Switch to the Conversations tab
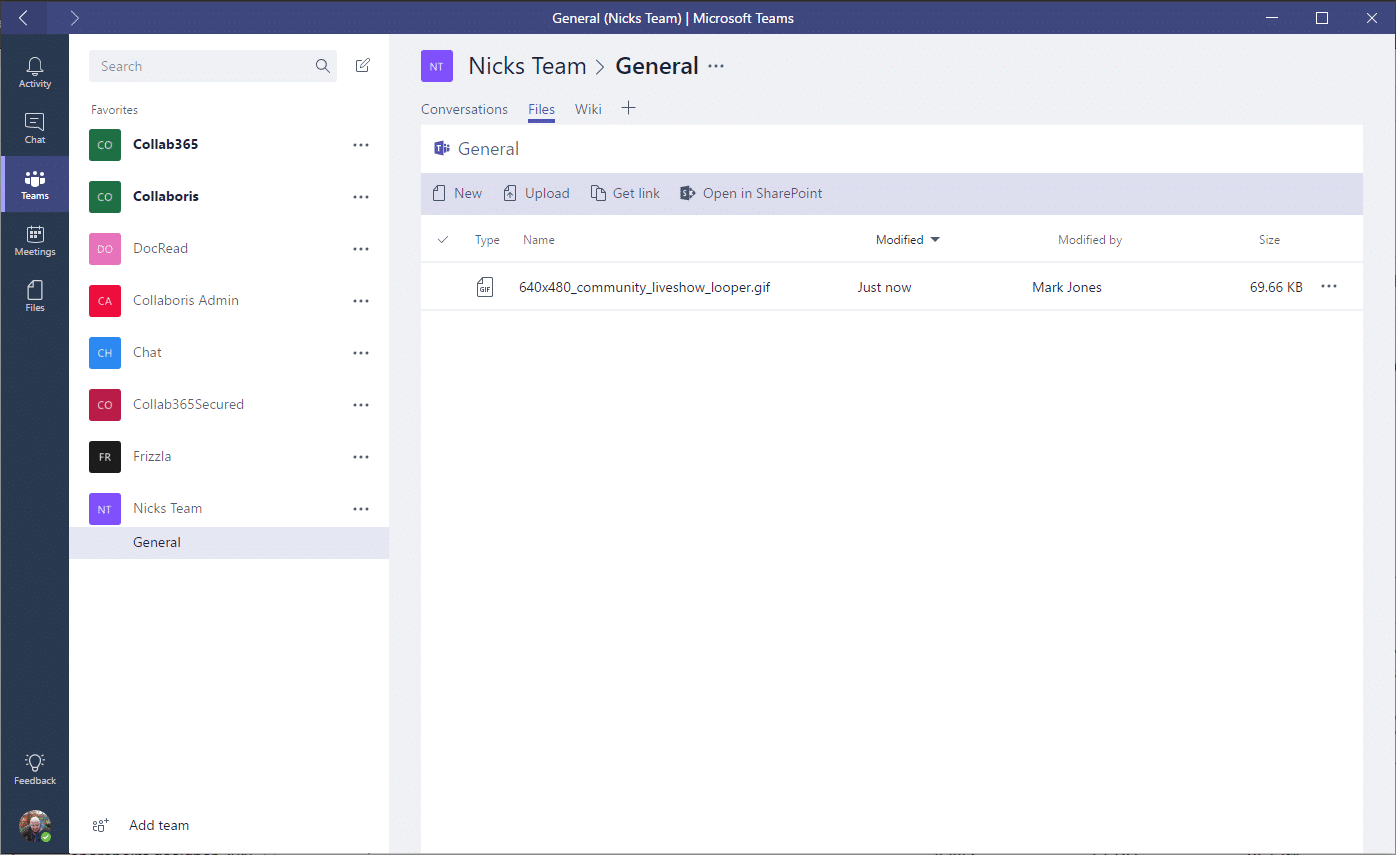 coord(464,109)
